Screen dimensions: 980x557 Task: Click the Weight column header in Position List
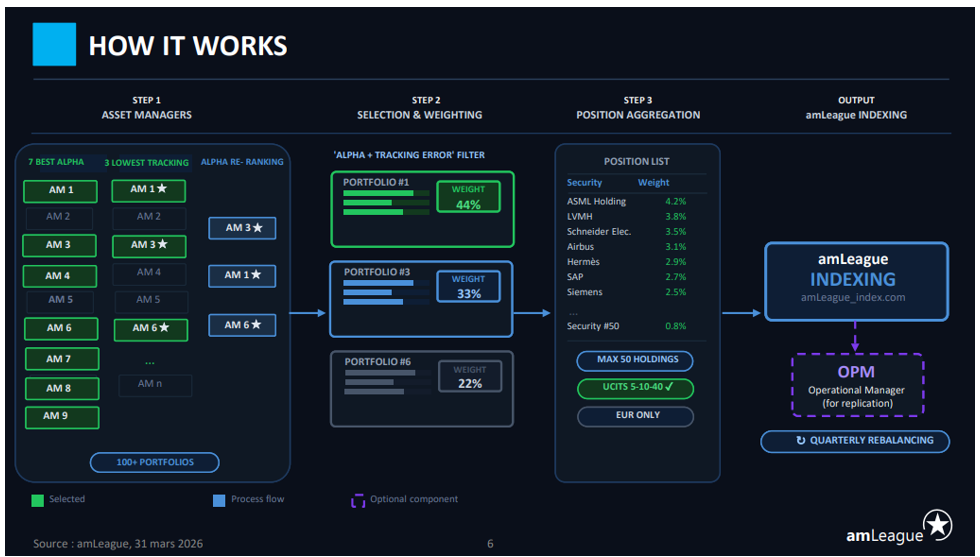pyautogui.click(x=653, y=183)
